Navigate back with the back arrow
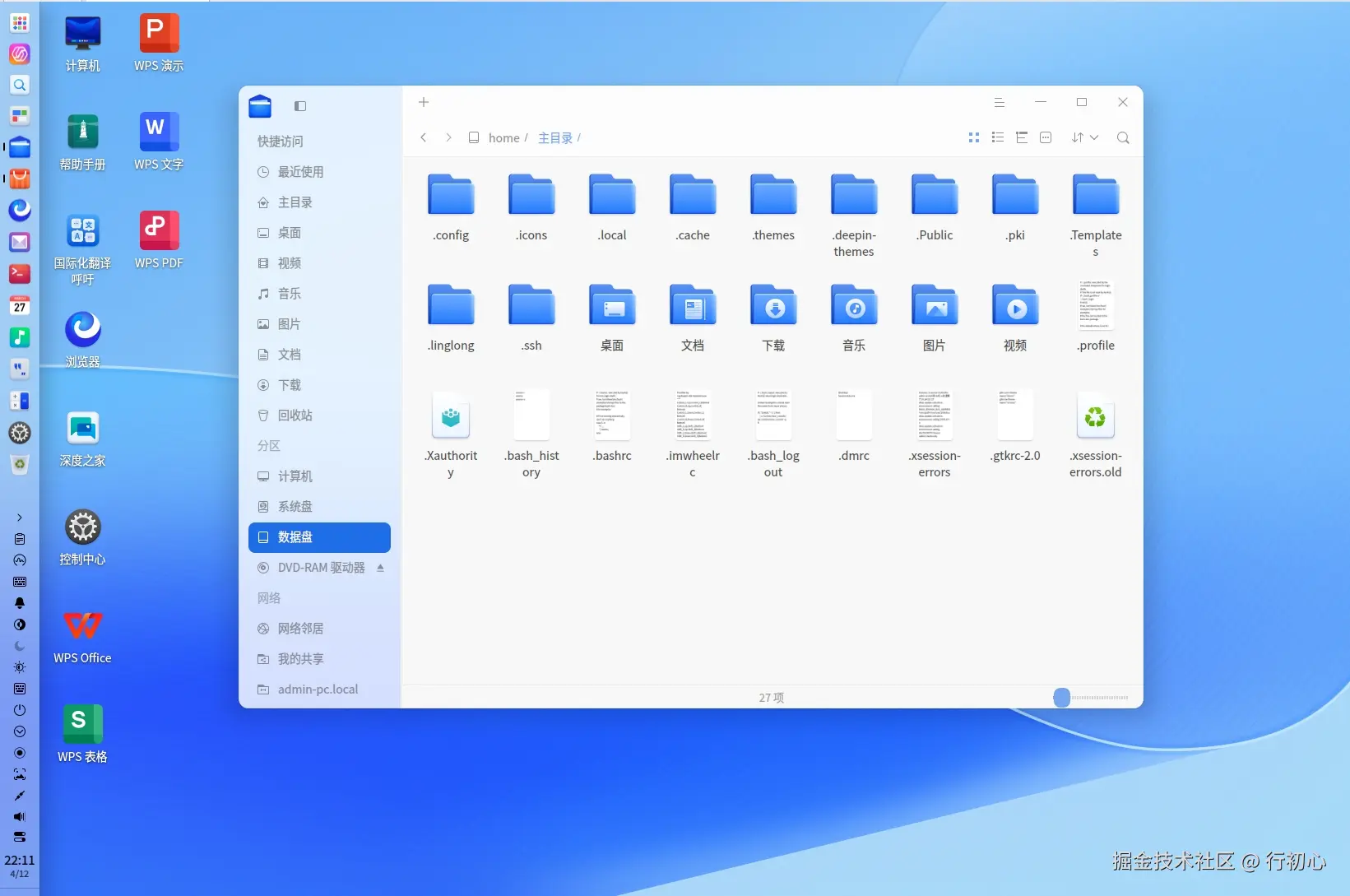 pyautogui.click(x=424, y=137)
